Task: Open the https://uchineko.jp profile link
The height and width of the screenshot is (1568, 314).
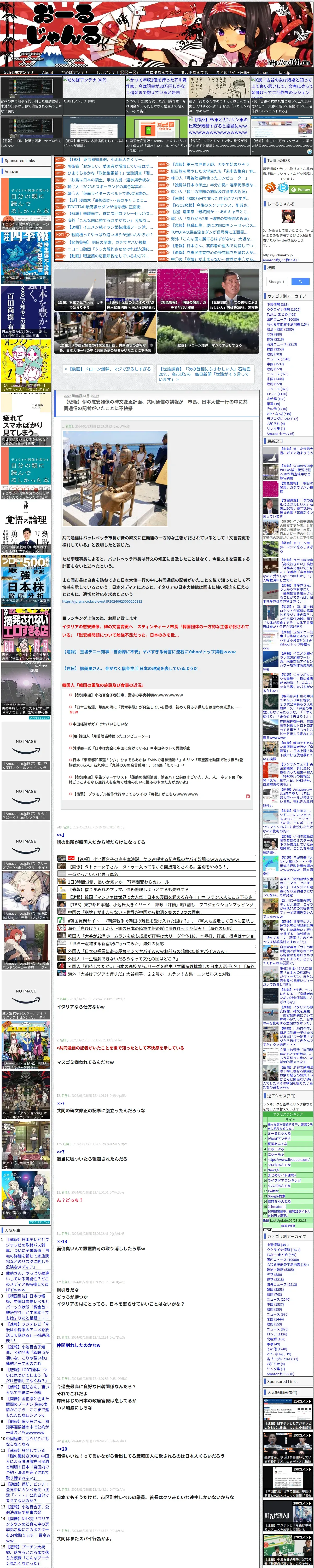Action: (277, 255)
